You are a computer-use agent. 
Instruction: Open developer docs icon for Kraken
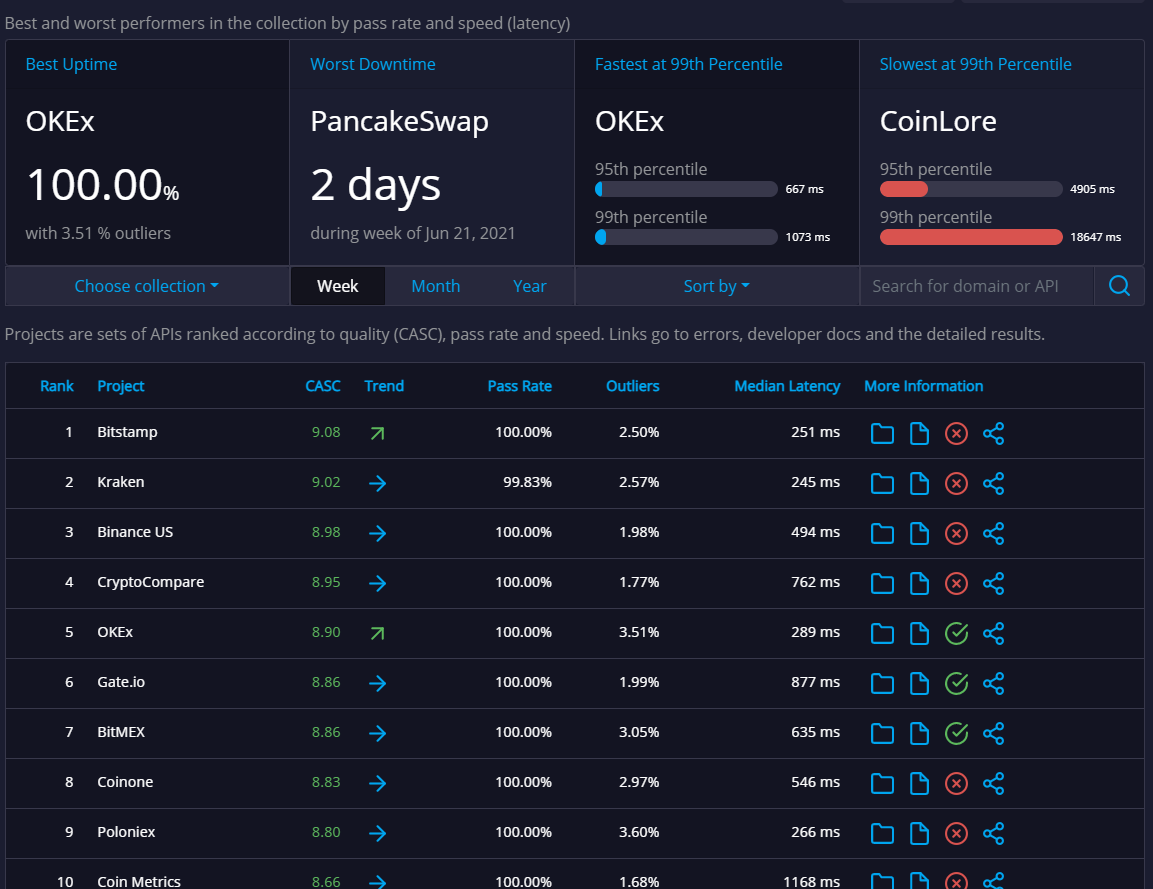(x=919, y=483)
